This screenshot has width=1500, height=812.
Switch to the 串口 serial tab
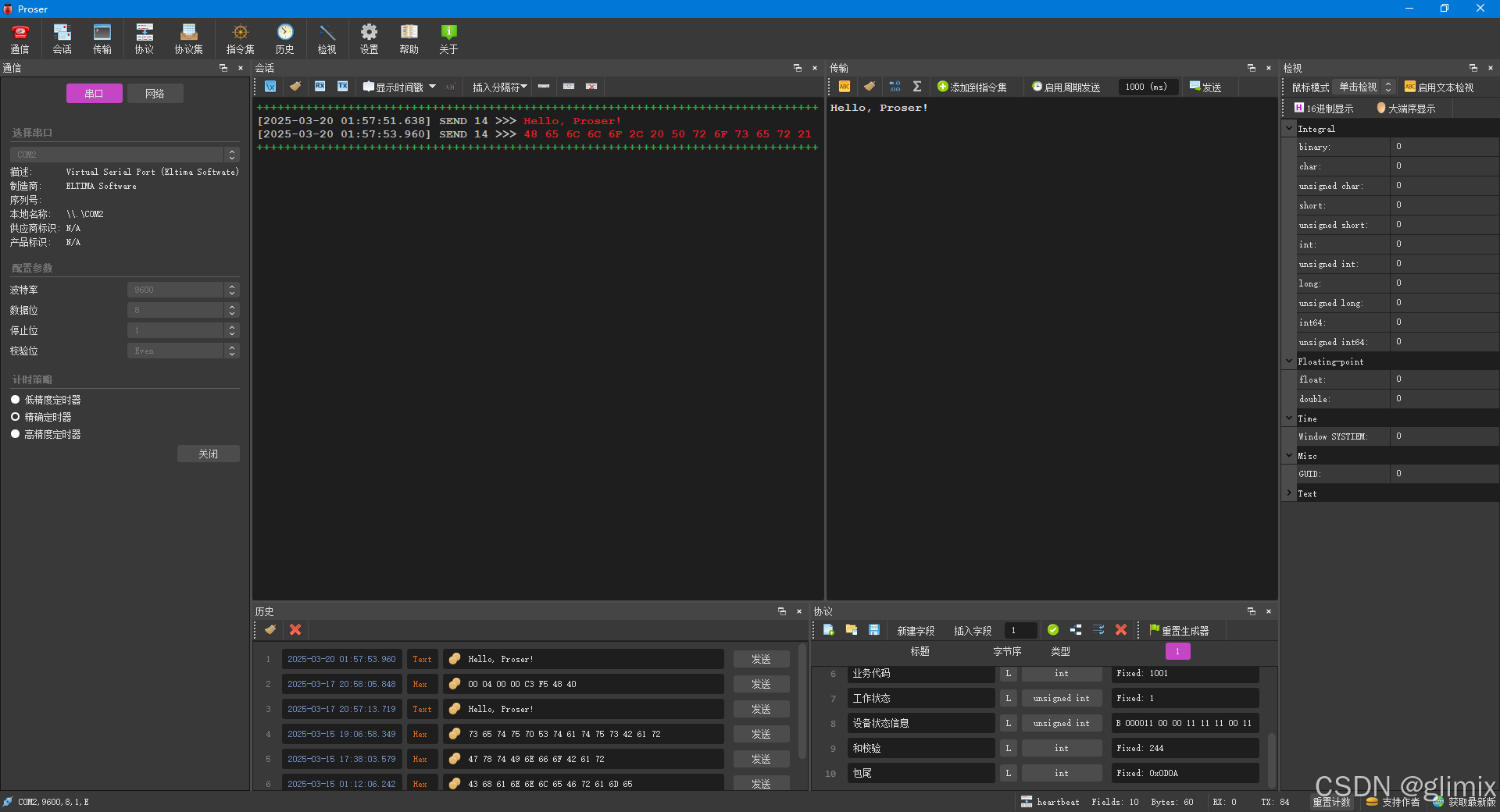point(94,94)
